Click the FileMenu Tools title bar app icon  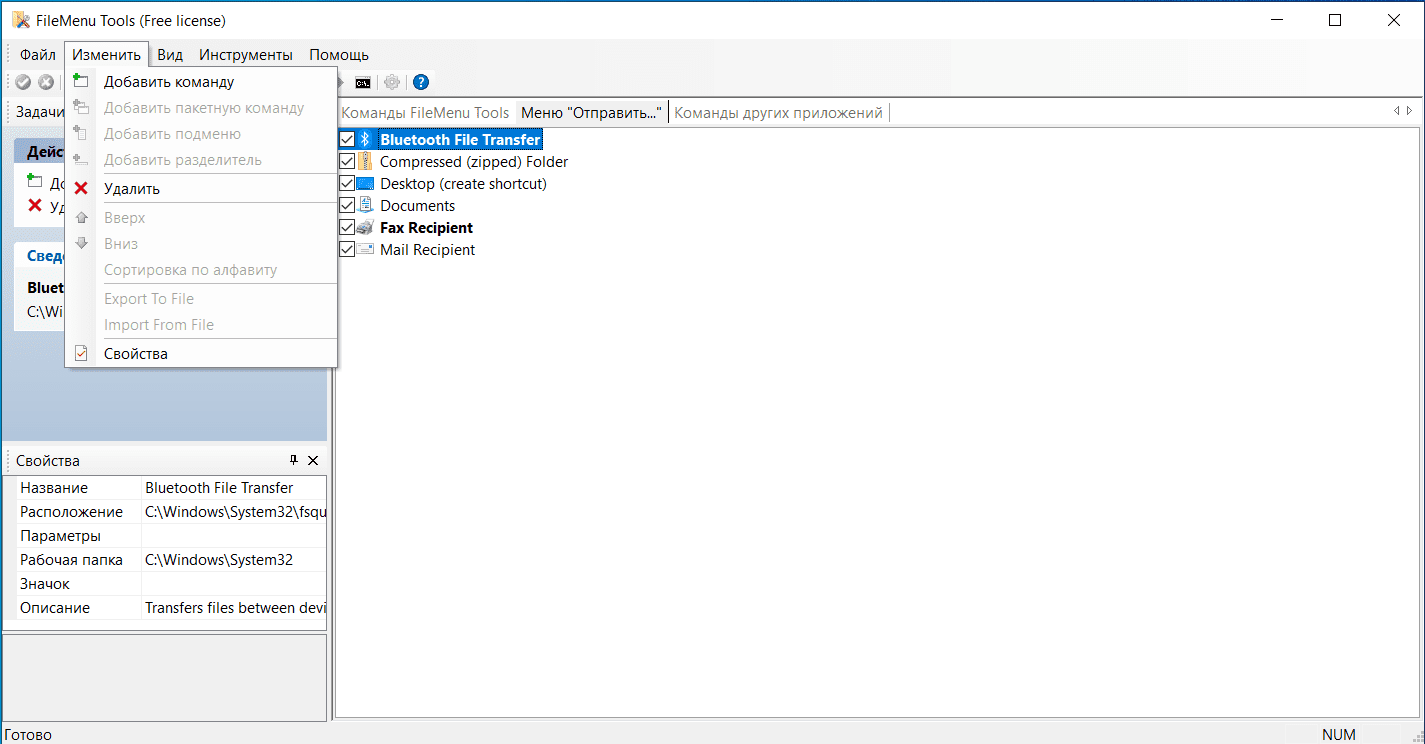point(20,20)
